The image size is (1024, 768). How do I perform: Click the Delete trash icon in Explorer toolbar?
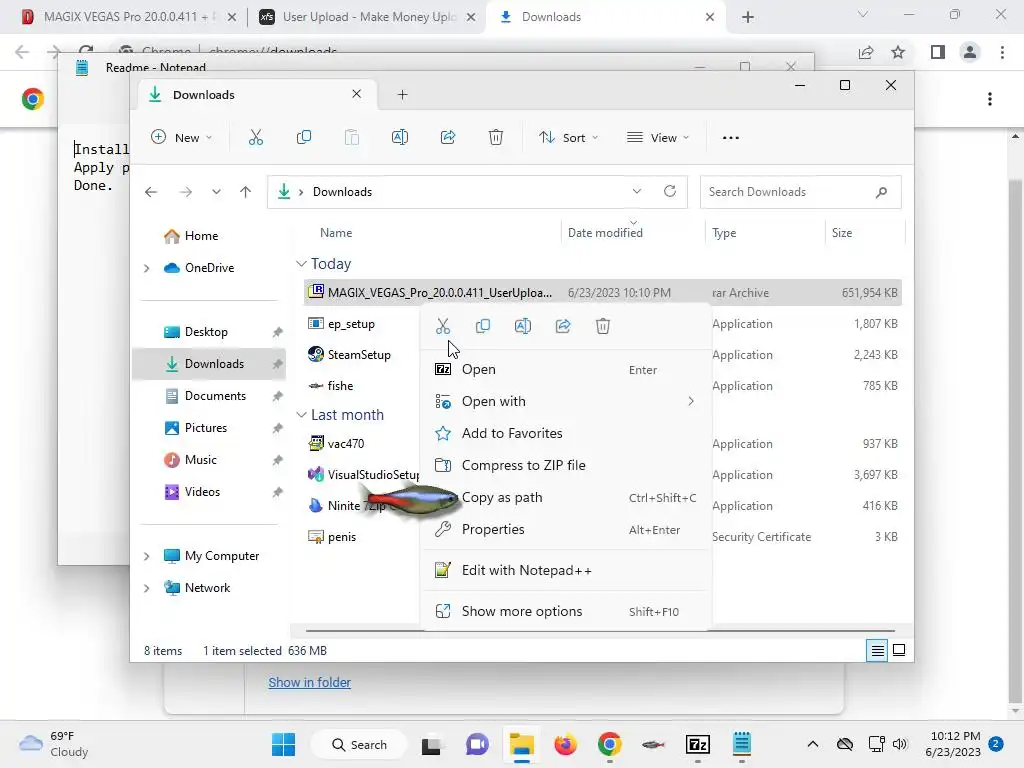(496, 137)
